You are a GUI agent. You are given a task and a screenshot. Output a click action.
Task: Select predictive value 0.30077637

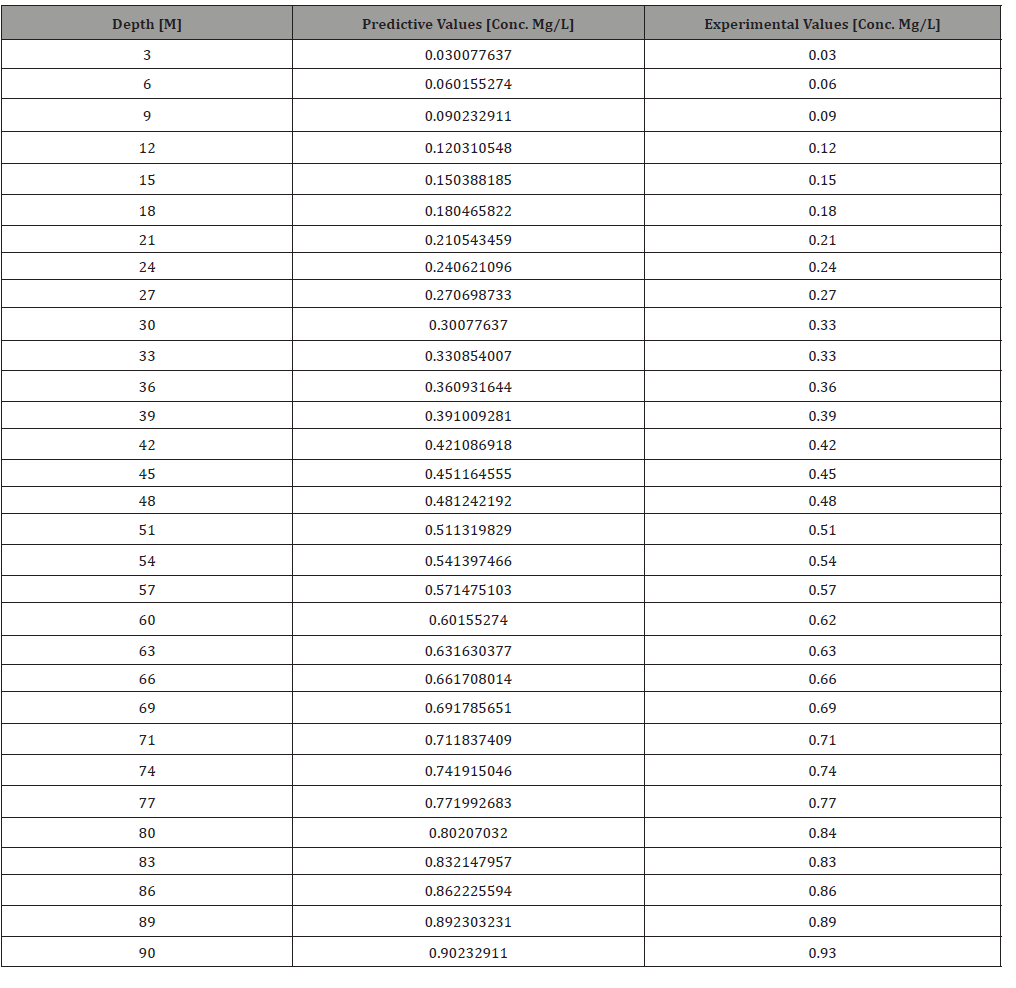pos(468,325)
